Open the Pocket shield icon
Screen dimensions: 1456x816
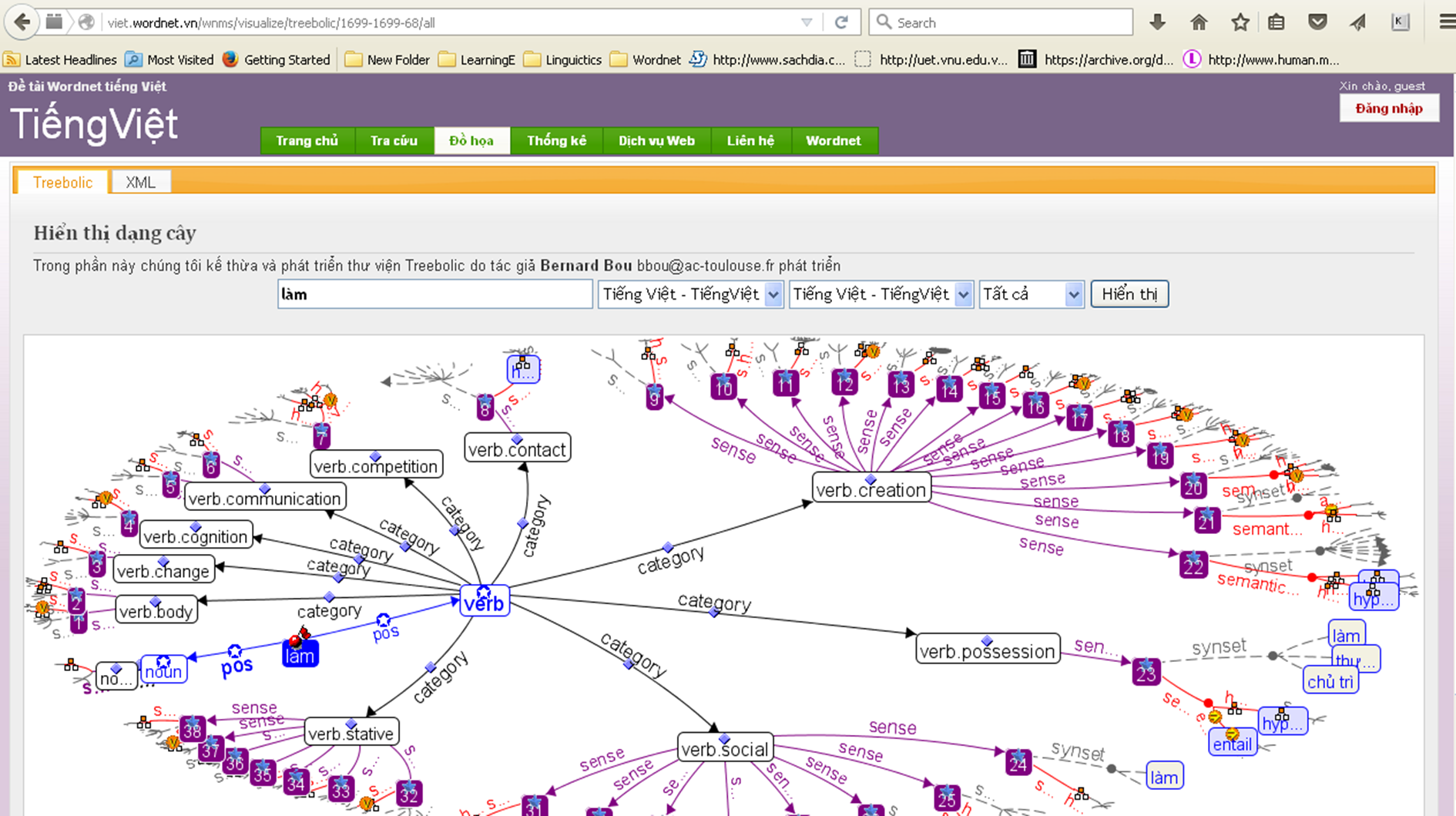pos(1317,22)
